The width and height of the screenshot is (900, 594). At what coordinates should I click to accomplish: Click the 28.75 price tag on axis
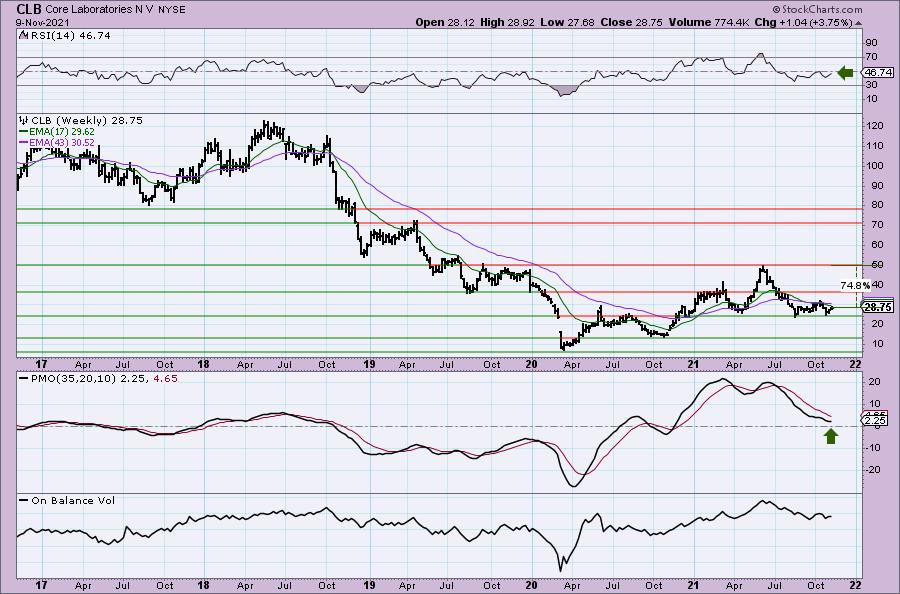878,307
